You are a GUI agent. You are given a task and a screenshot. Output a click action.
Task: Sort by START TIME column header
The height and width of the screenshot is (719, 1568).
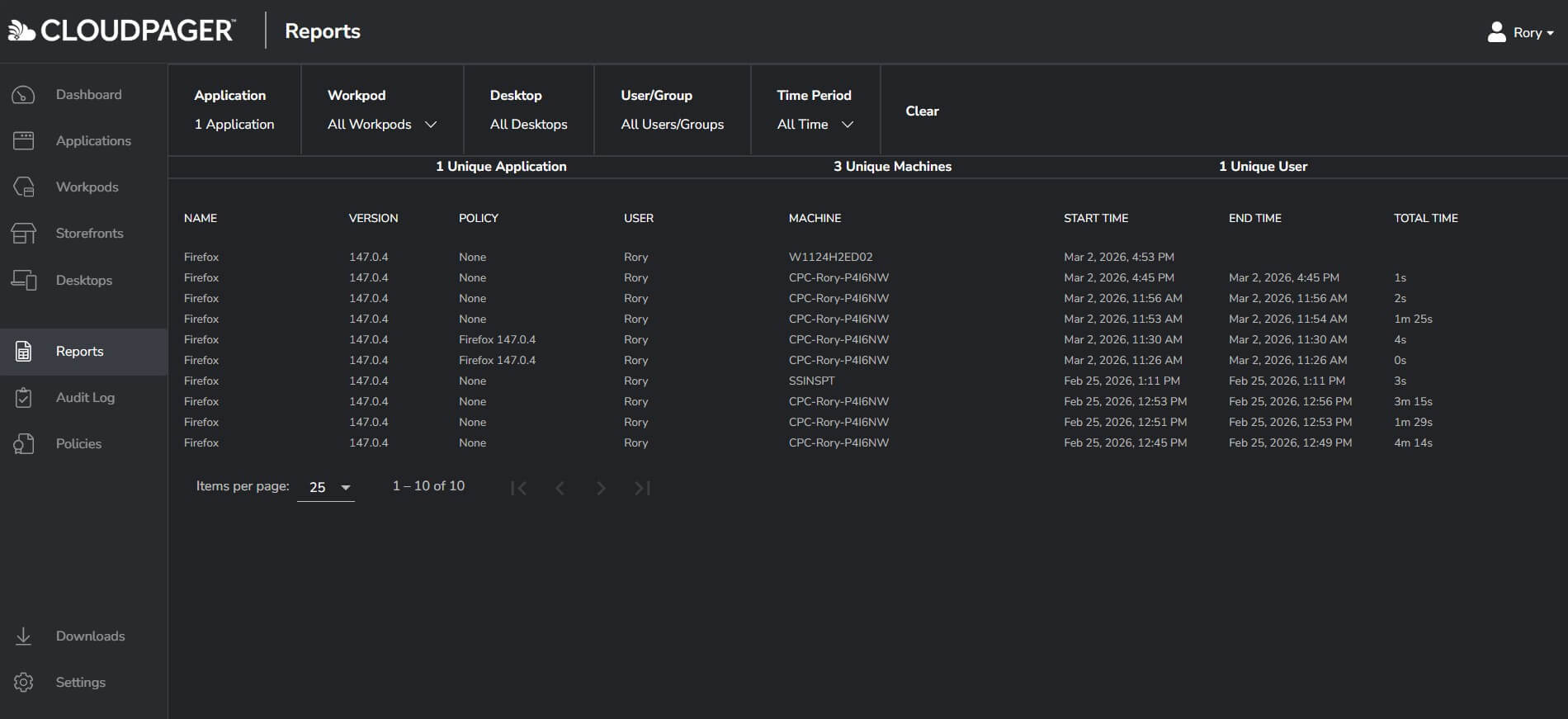tap(1096, 218)
